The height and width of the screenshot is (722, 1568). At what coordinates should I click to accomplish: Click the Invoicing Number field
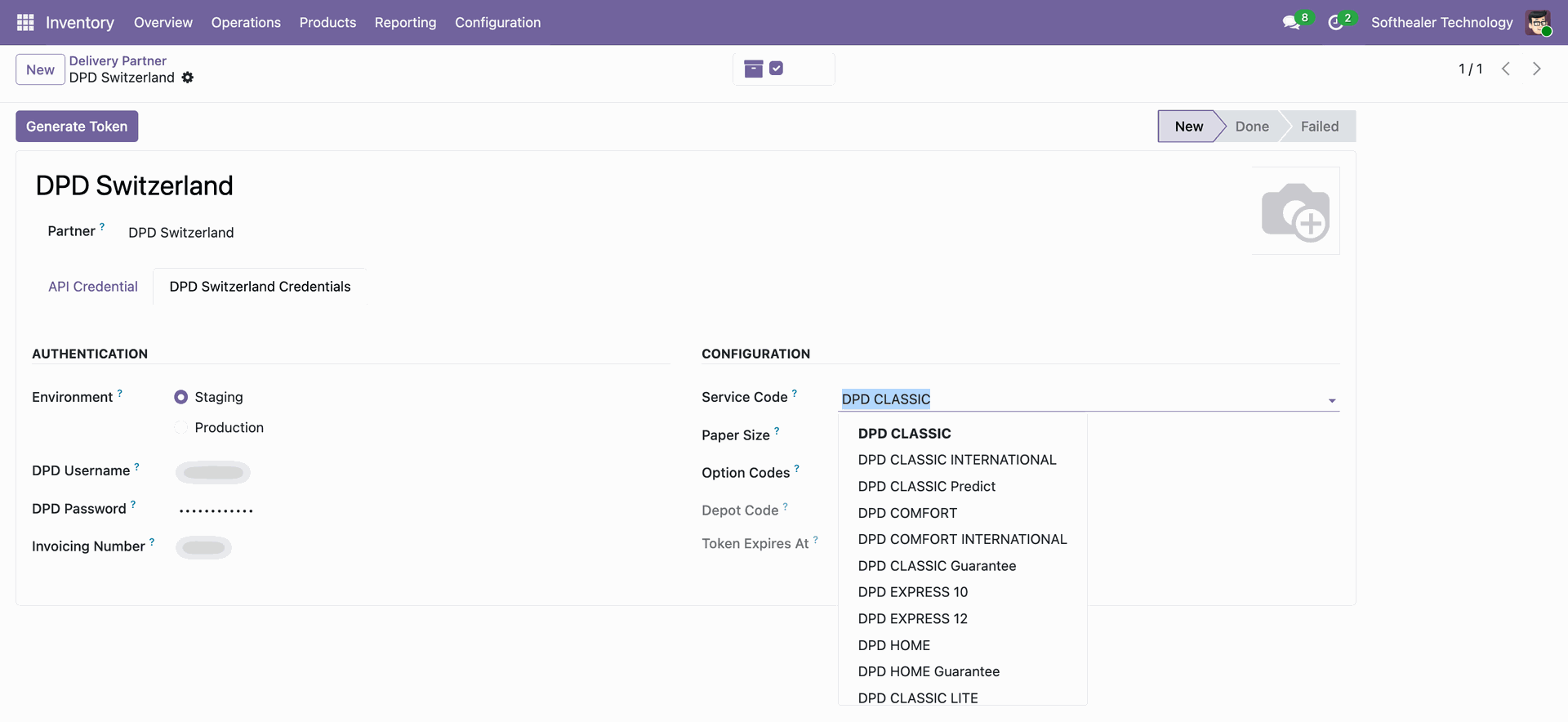203,547
